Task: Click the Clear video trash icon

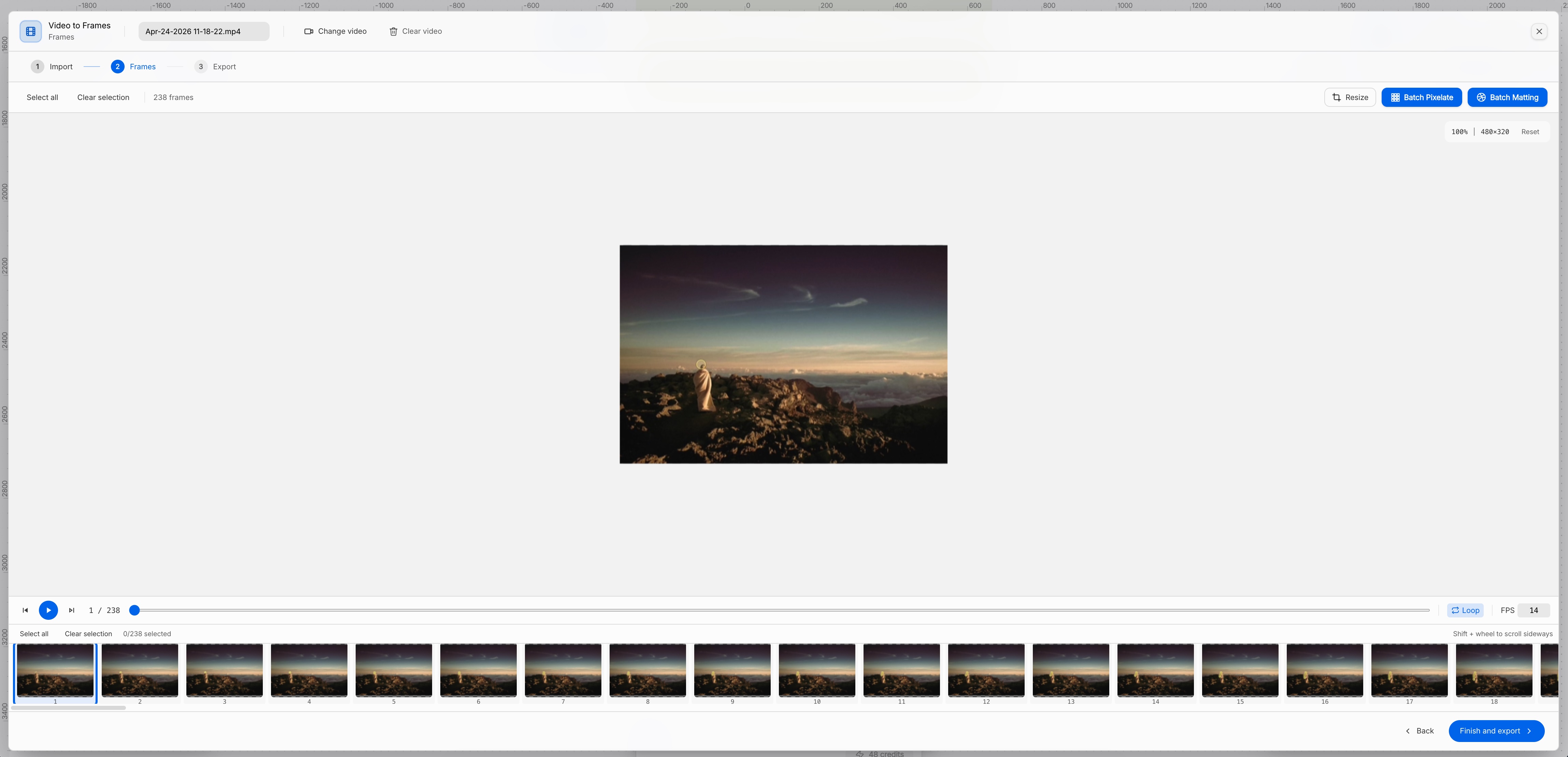Action: (393, 31)
